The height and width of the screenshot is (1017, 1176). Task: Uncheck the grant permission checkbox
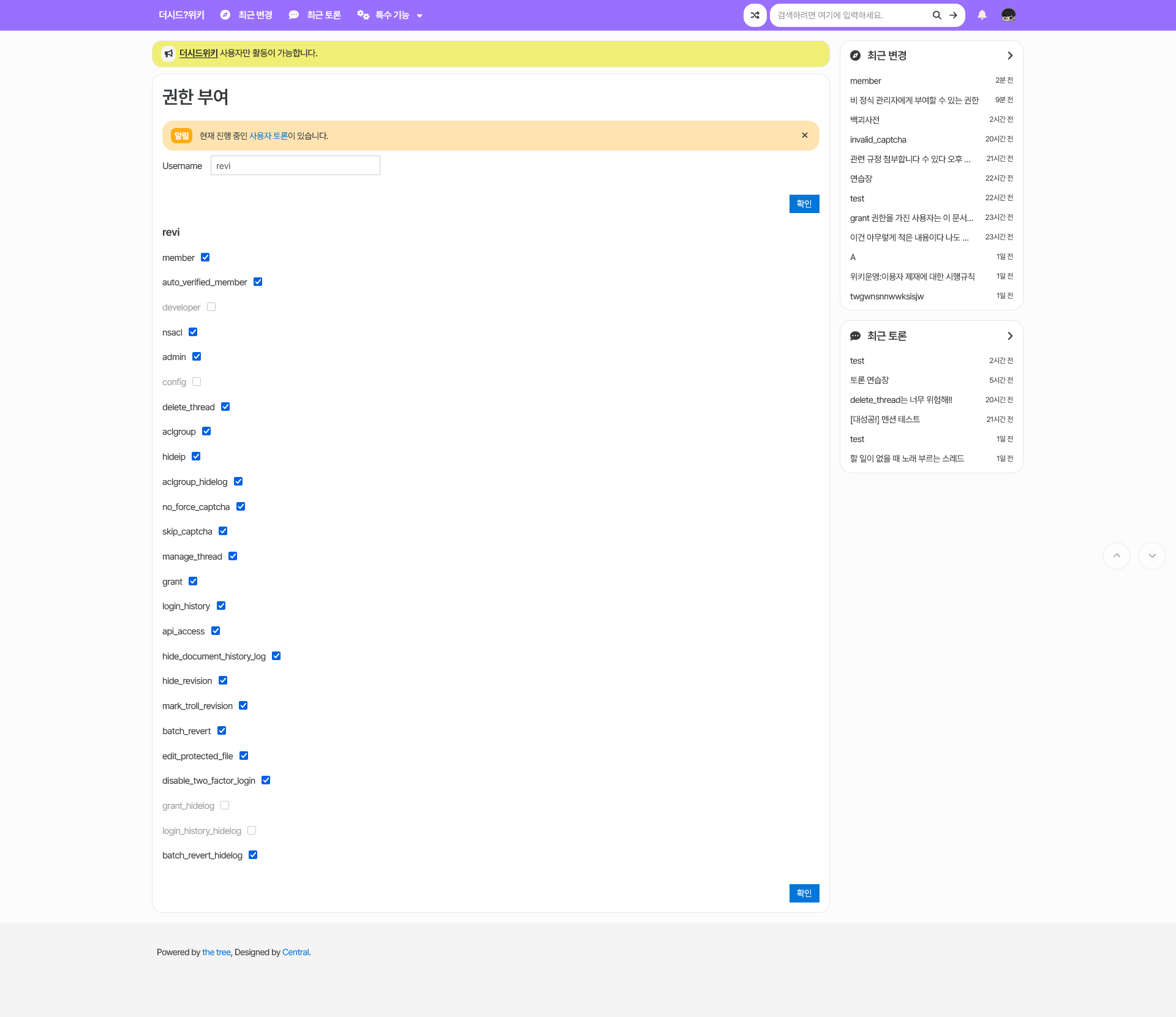click(x=193, y=581)
